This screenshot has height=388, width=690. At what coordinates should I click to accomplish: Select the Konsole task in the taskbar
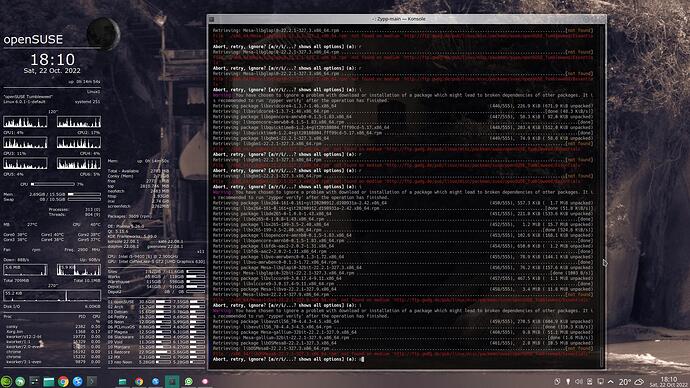172,381
